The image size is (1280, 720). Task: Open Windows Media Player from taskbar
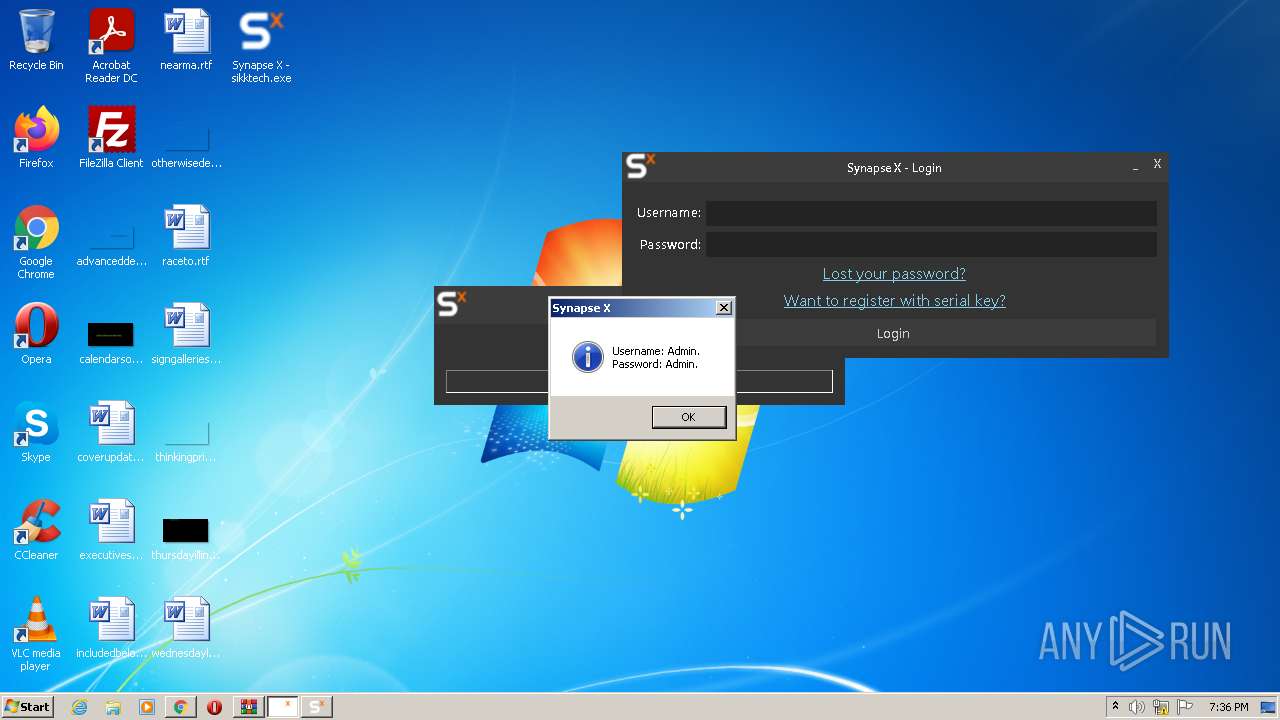tap(147, 707)
